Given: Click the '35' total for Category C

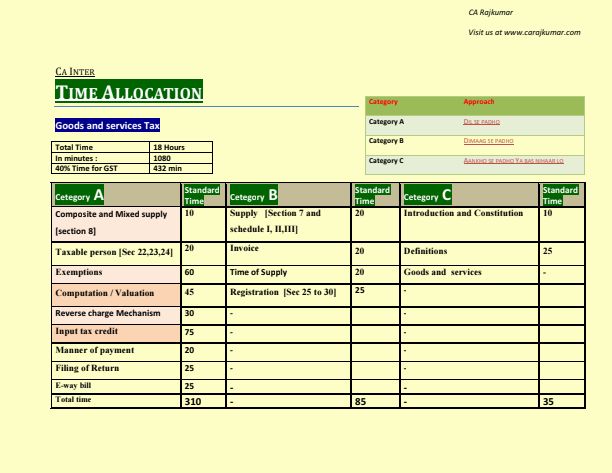Looking at the screenshot, I should point(562,401).
